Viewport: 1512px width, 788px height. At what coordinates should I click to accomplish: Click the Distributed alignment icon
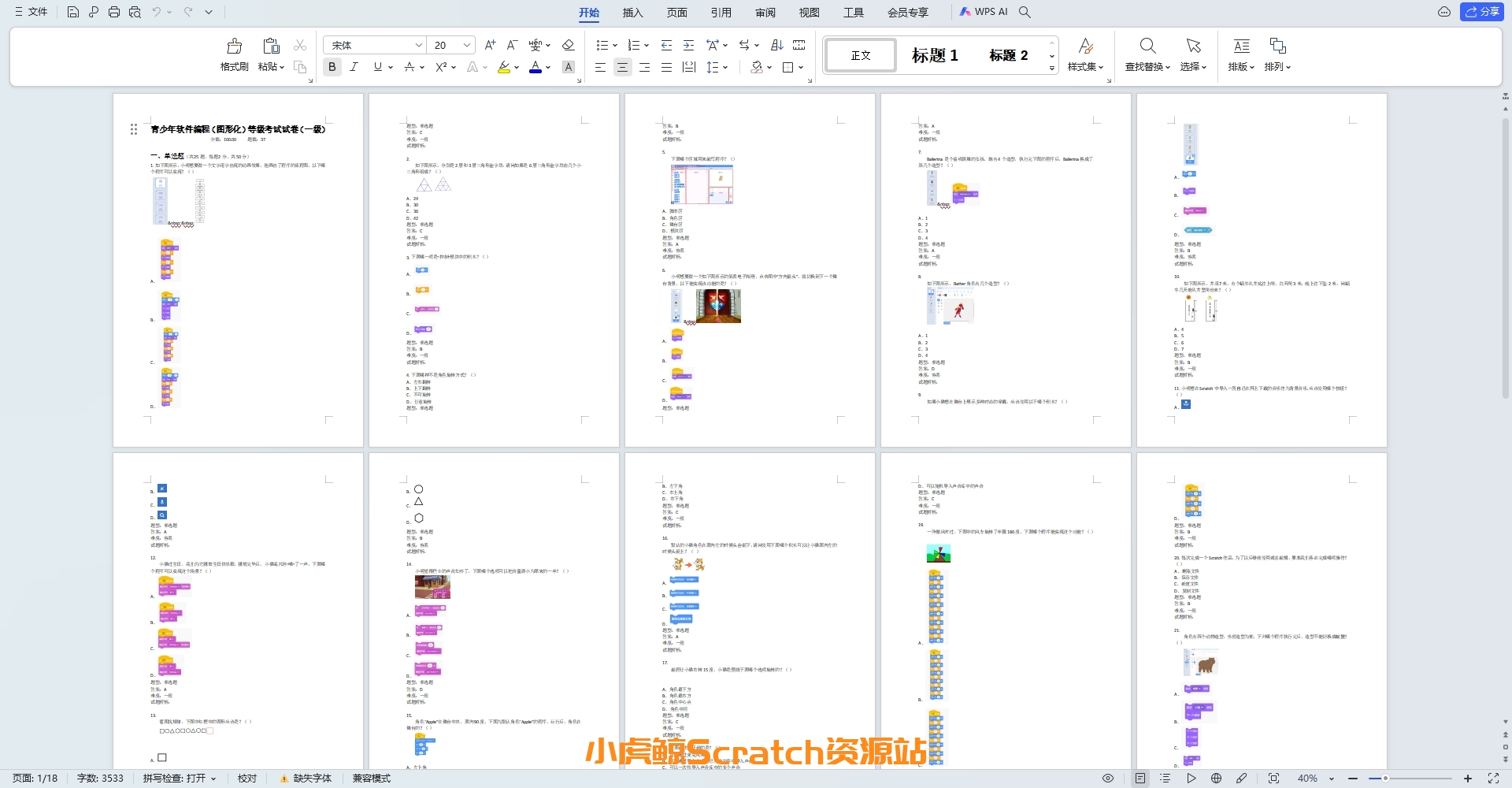[x=688, y=67]
